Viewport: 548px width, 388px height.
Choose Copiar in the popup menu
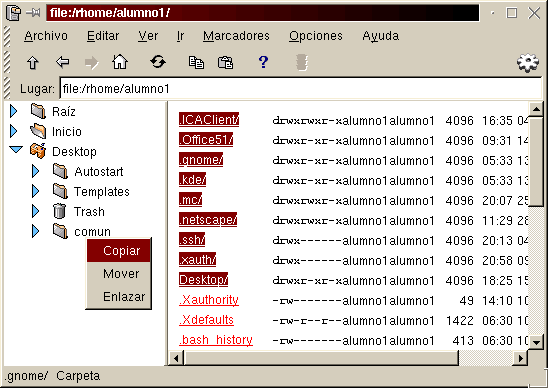(x=119, y=251)
